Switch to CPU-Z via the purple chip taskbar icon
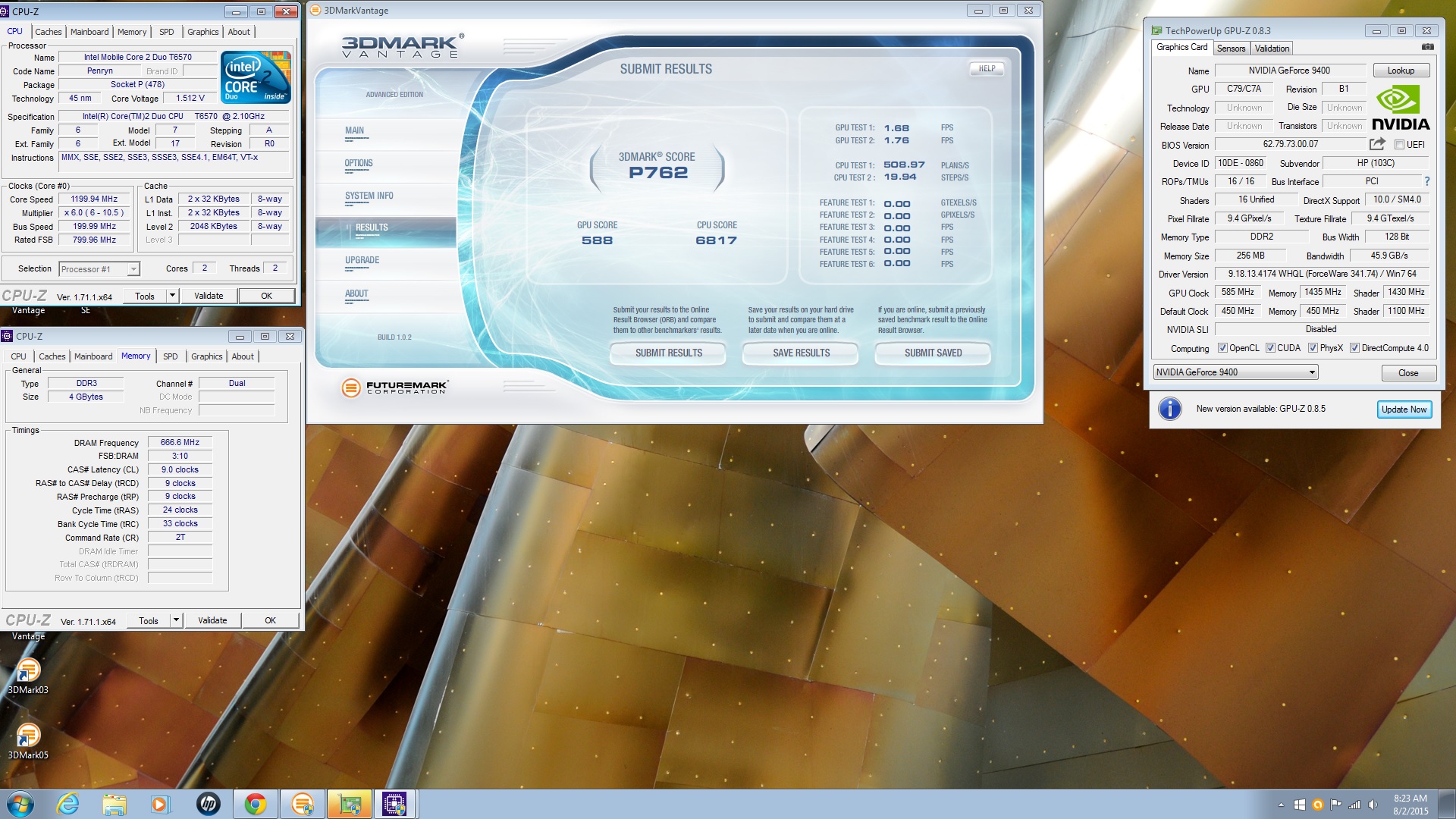 (x=395, y=804)
